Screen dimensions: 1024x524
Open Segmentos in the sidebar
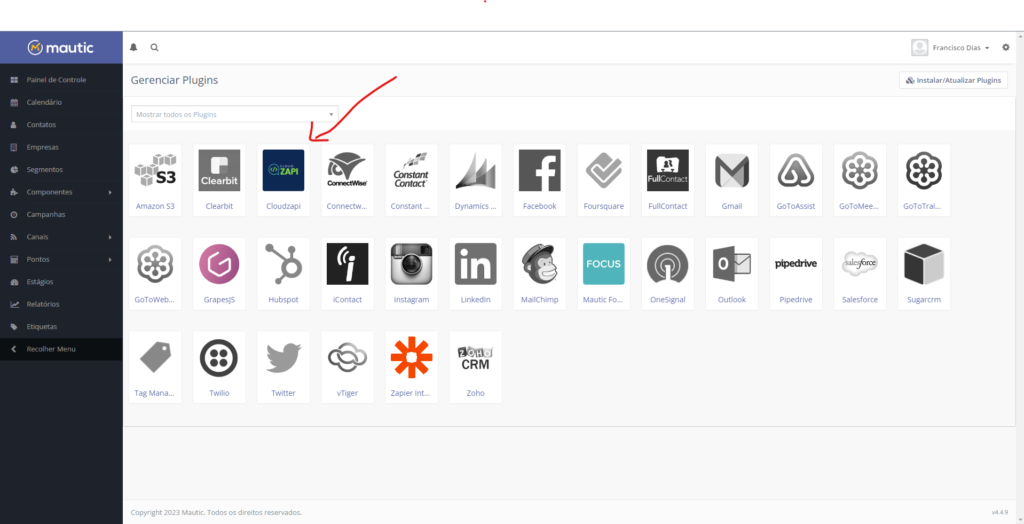pyautogui.click(x=61, y=169)
